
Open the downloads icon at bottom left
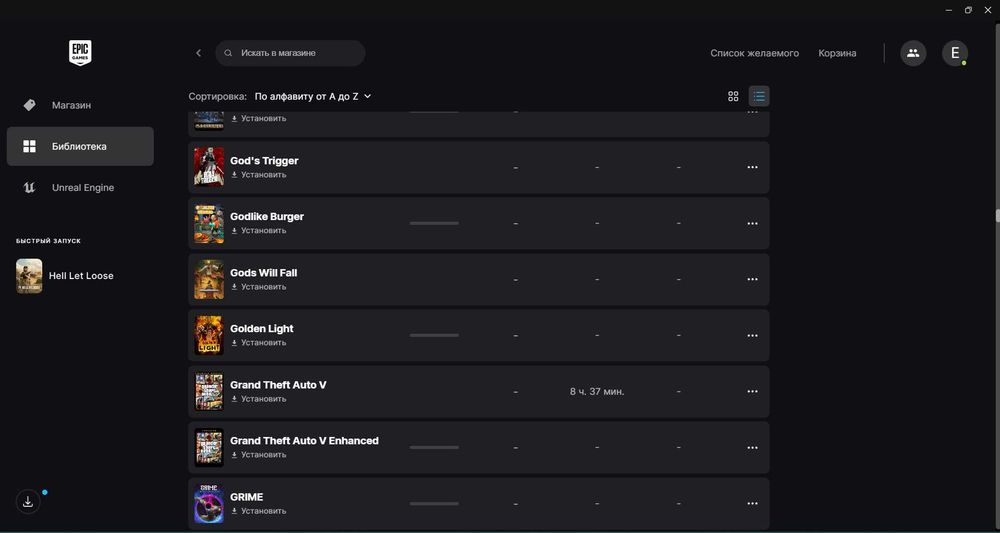(28, 502)
